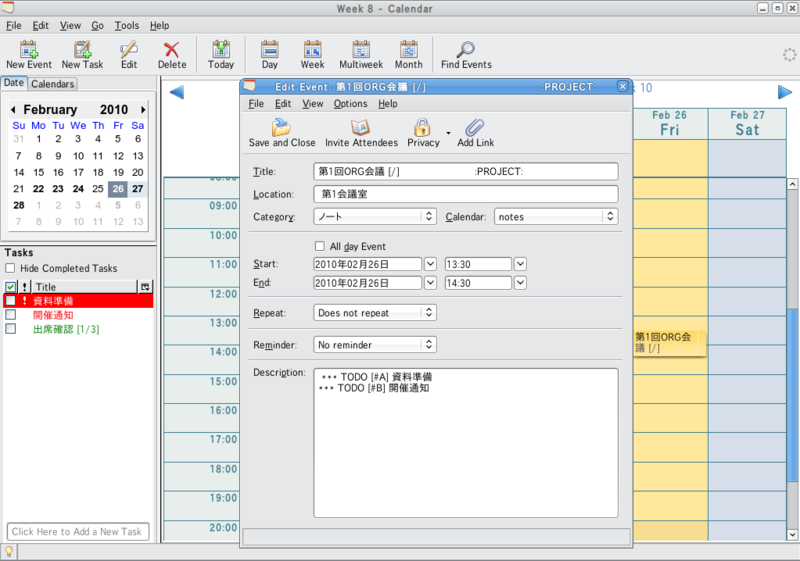Screen dimensions: 800x561
Task: Click the Location input field
Action: pos(465,194)
